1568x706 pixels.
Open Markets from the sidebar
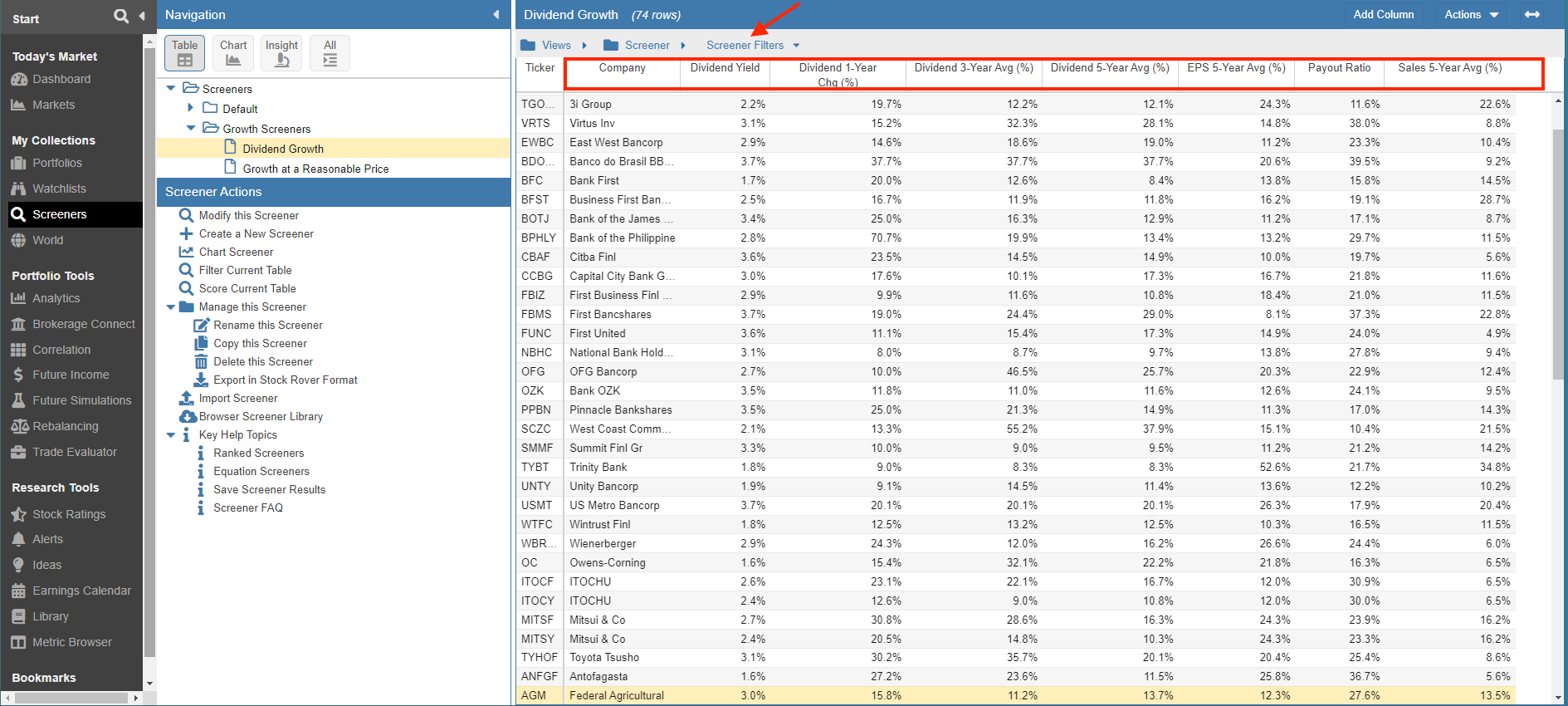pyautogui.click(x=53, y=105)
